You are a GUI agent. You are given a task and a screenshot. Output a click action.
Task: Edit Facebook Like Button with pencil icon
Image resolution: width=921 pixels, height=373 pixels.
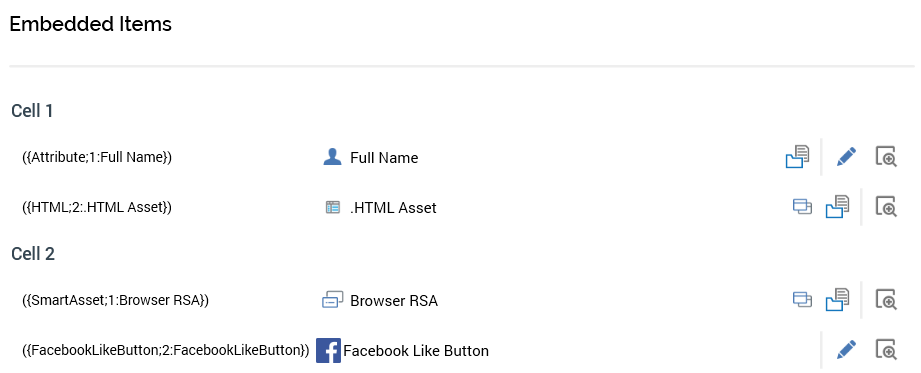[846, 350]
